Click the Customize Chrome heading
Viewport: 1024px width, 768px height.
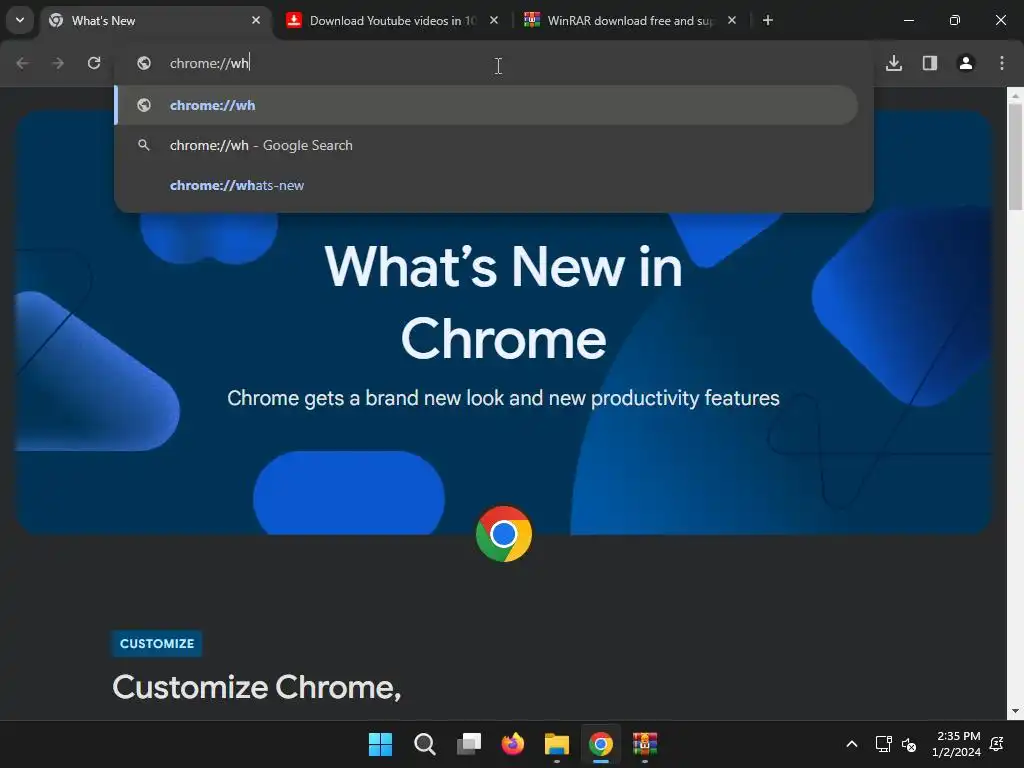click(x=257, y=687)
